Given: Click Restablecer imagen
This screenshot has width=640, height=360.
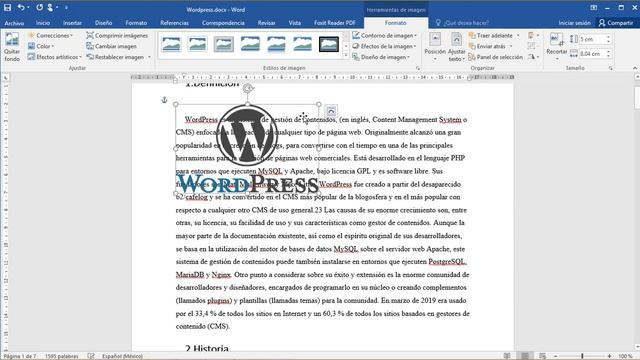Looking at the screenshot, I should (115, 57).
